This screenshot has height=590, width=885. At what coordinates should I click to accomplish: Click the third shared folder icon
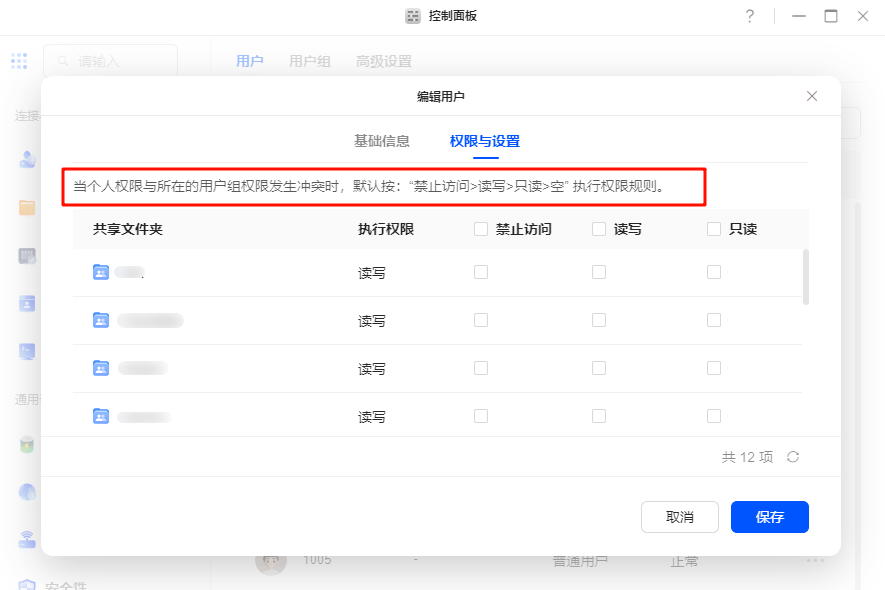click(x=101, y=368)
